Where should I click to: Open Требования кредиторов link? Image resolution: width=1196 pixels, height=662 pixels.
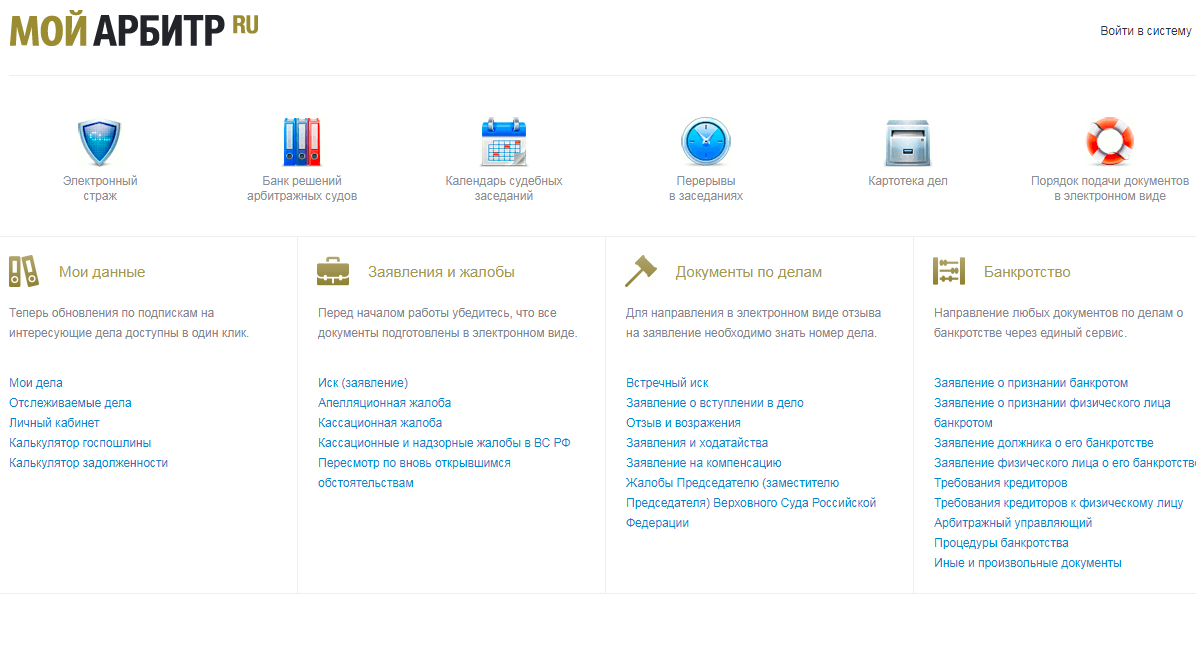[1001, 483]
